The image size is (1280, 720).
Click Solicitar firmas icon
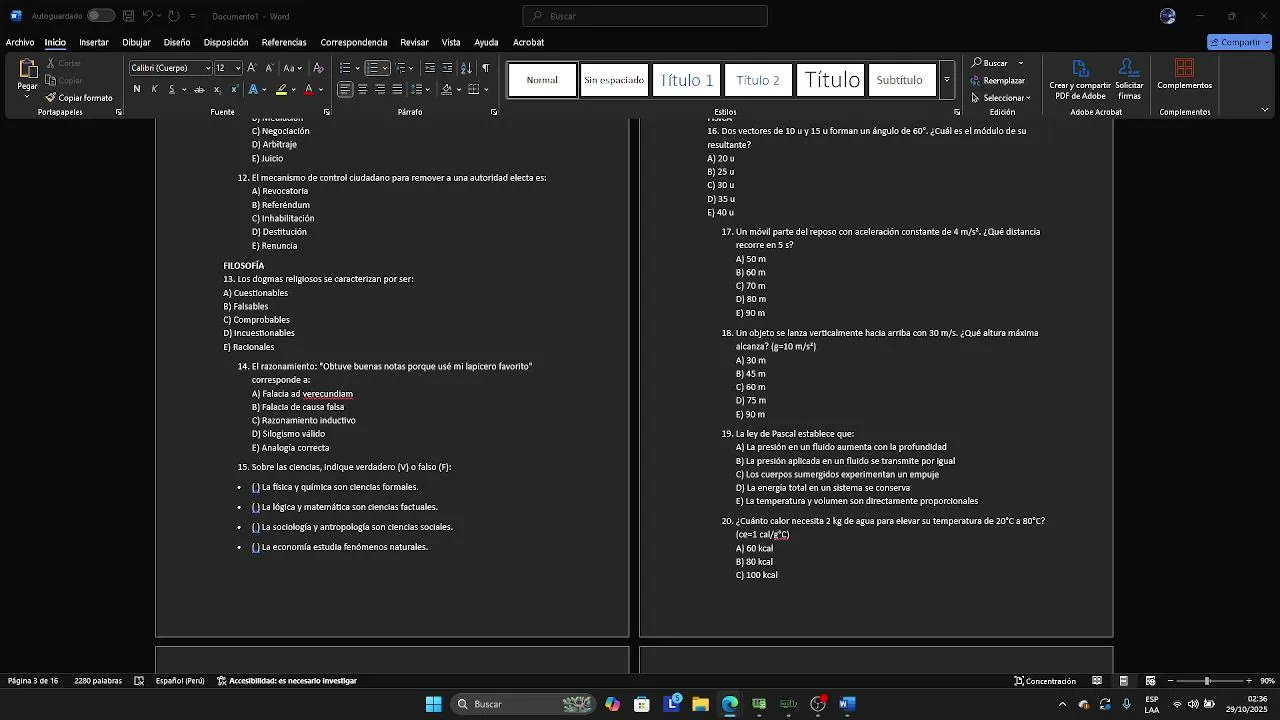click(1129, 80)
